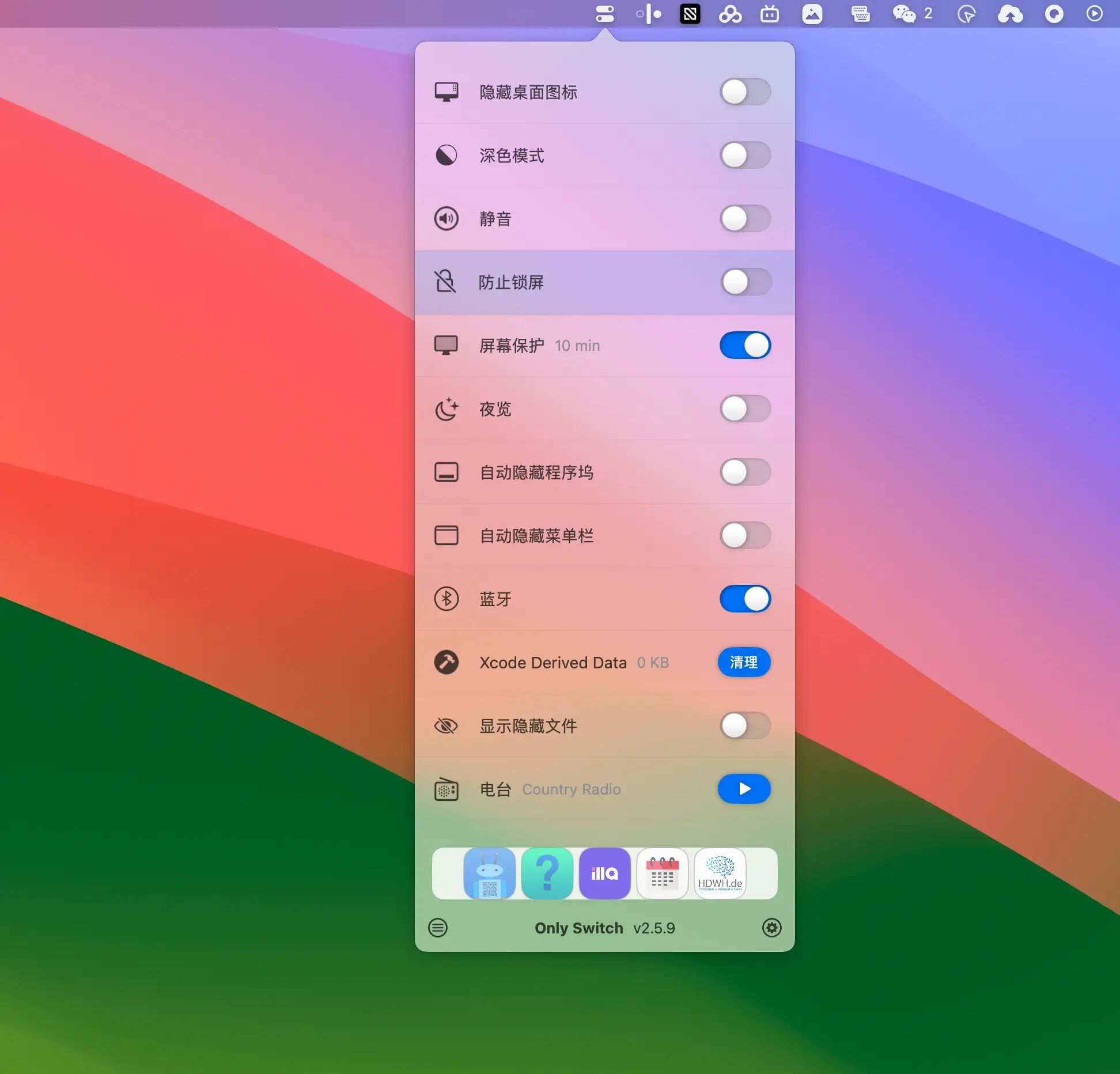Select the 防止锁屏 row
The width and height of the screenshot is (1120, 1074).
coord(512,282)
